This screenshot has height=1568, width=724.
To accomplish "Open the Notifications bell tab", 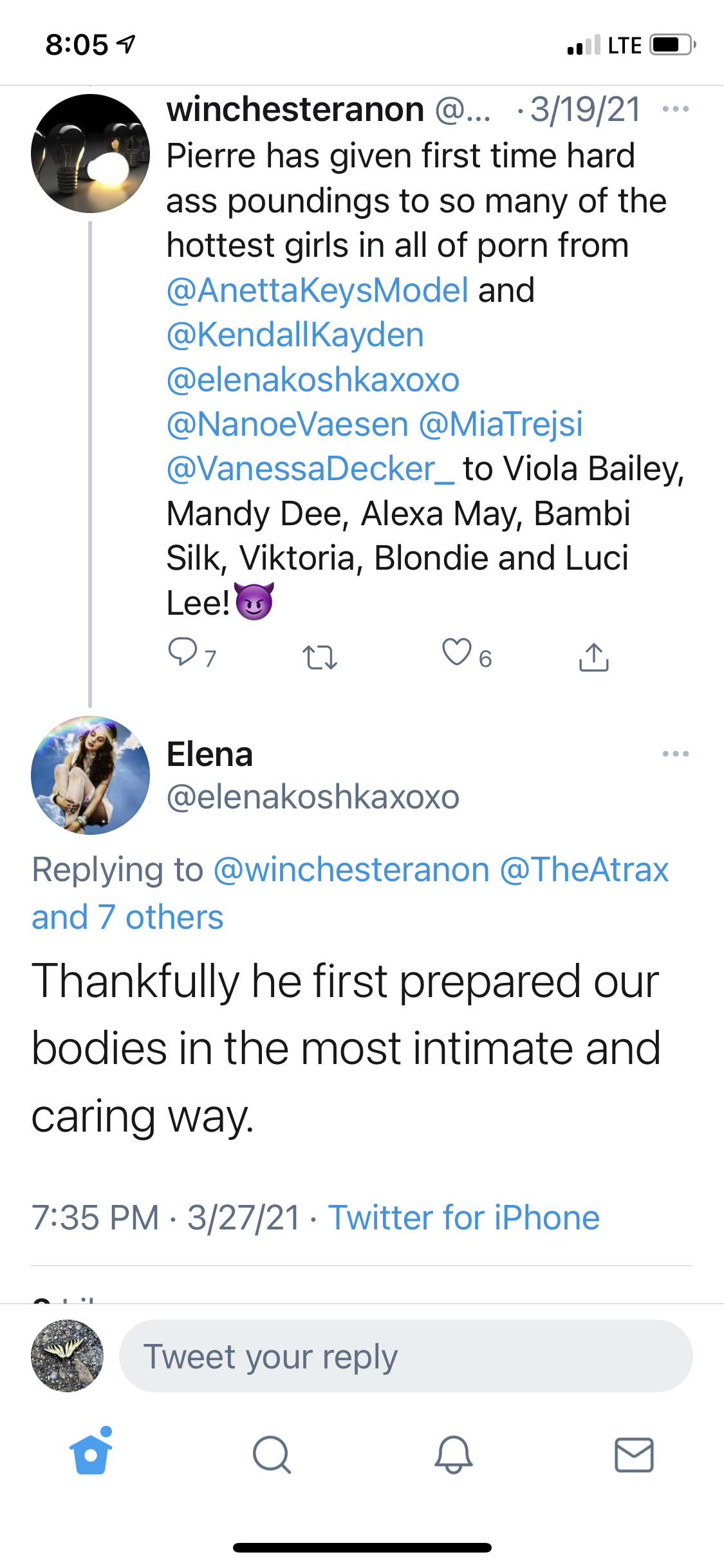I will point(453,1454).
